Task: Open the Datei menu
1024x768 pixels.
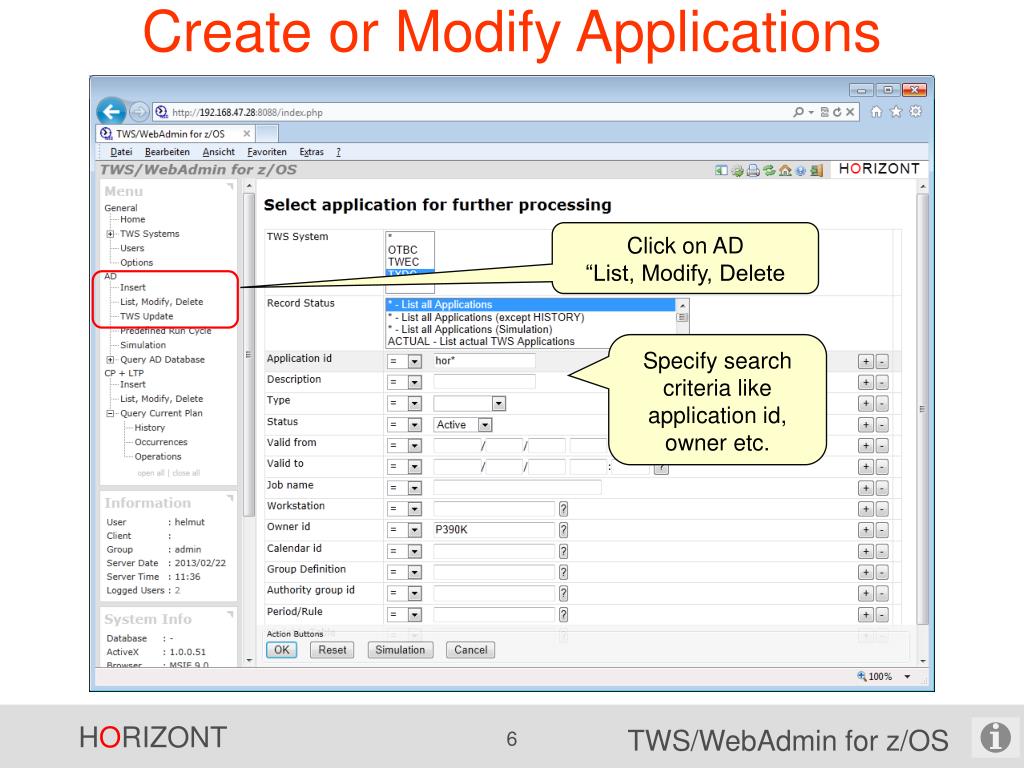Action: pos(121,152)
